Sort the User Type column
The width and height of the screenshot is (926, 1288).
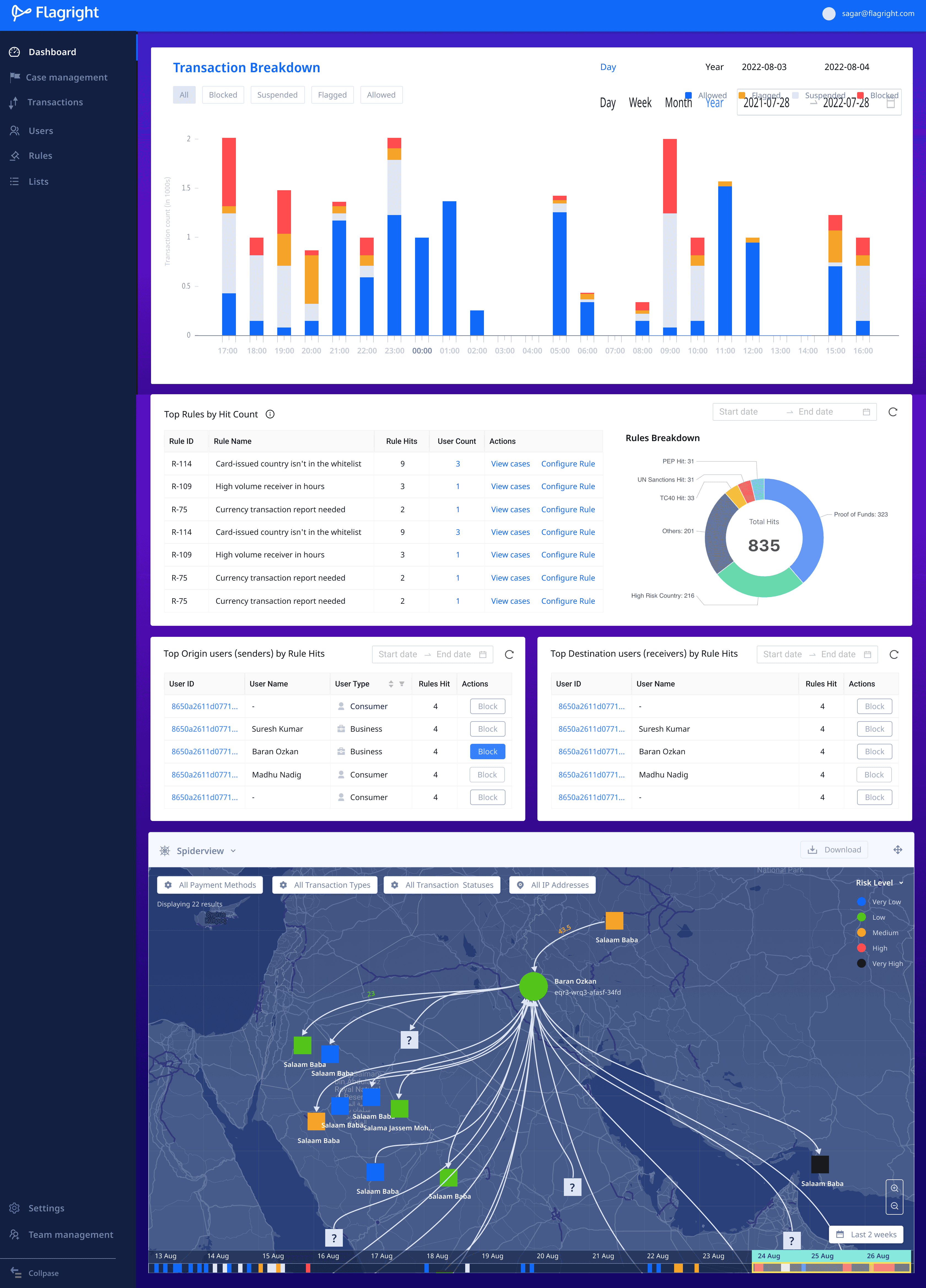[x=391, y=684]
